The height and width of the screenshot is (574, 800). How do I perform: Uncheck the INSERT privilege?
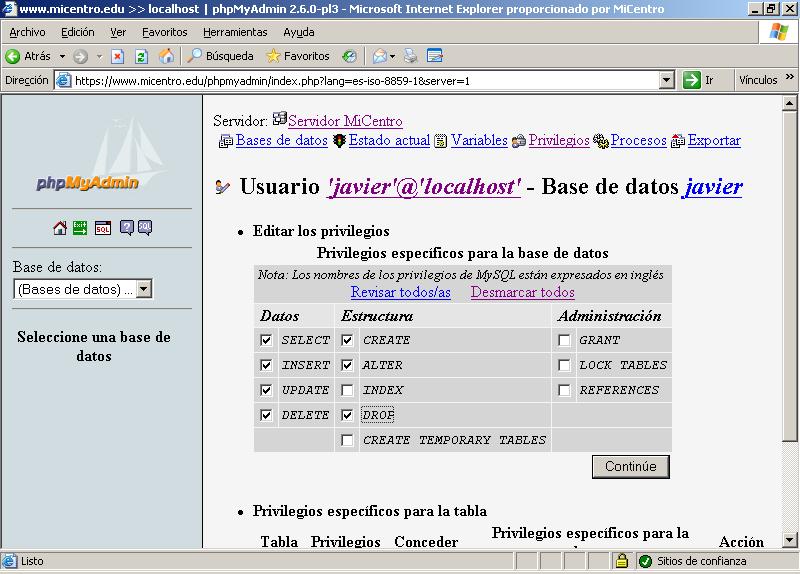(x=266, y=365)
